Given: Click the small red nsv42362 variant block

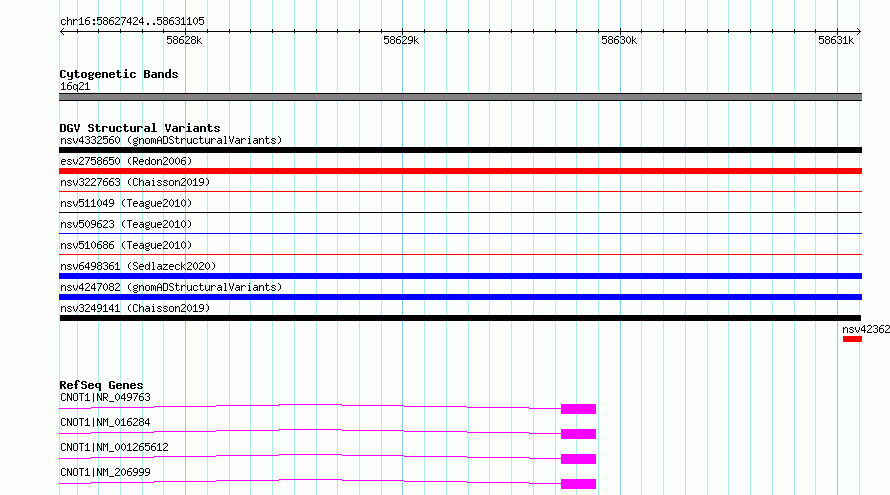Looking at the screenshot, I should tap(852, 339).
